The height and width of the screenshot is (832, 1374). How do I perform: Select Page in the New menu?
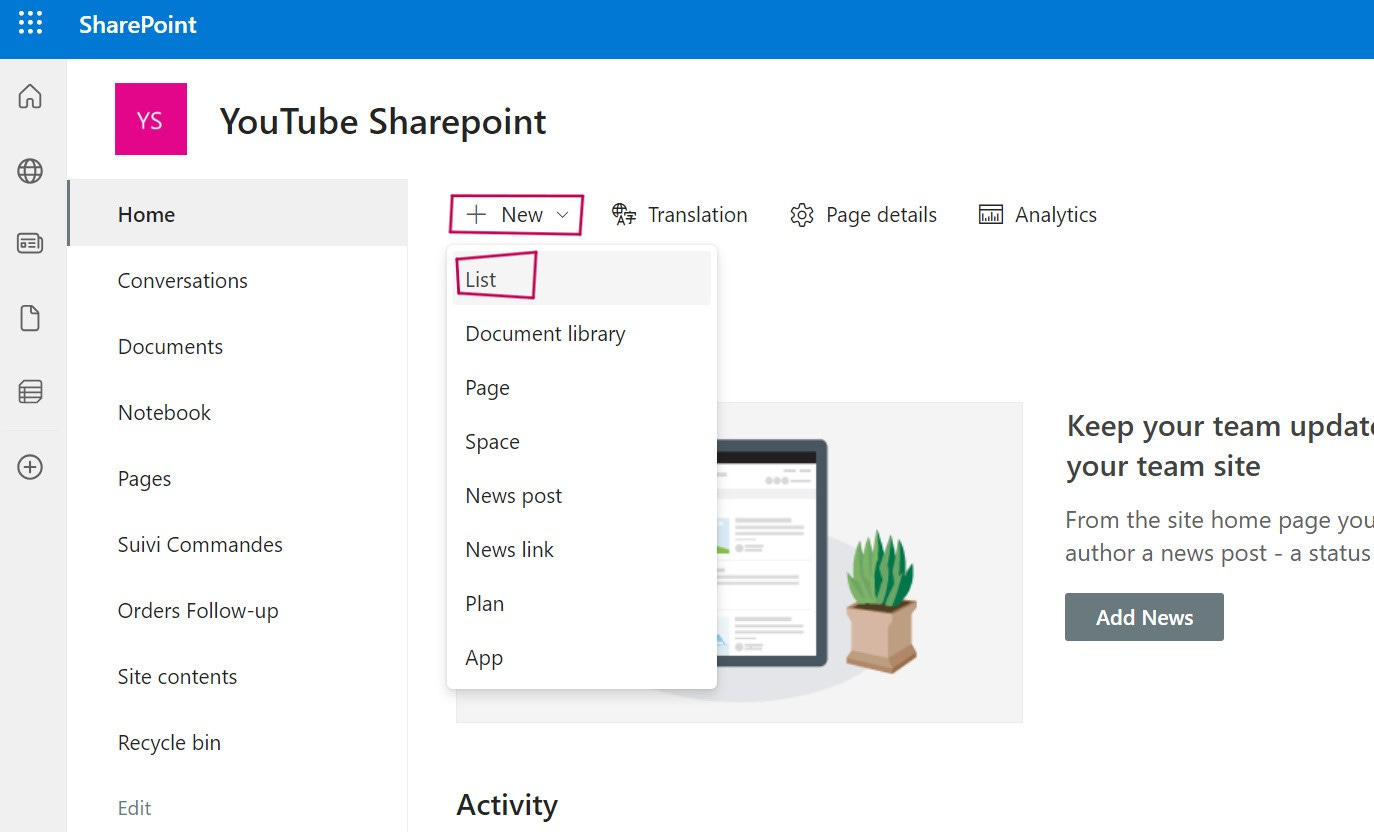pyautogui.click(x=581, y=388)
